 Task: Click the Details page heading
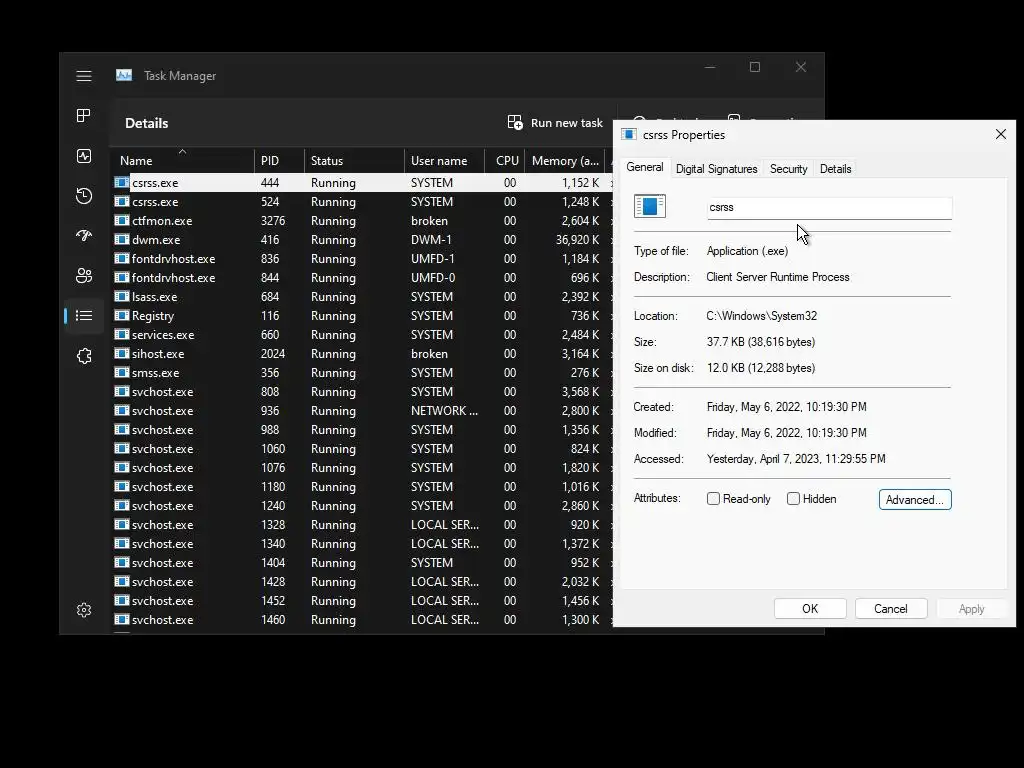pyautogui.click(x=146, y=123)
